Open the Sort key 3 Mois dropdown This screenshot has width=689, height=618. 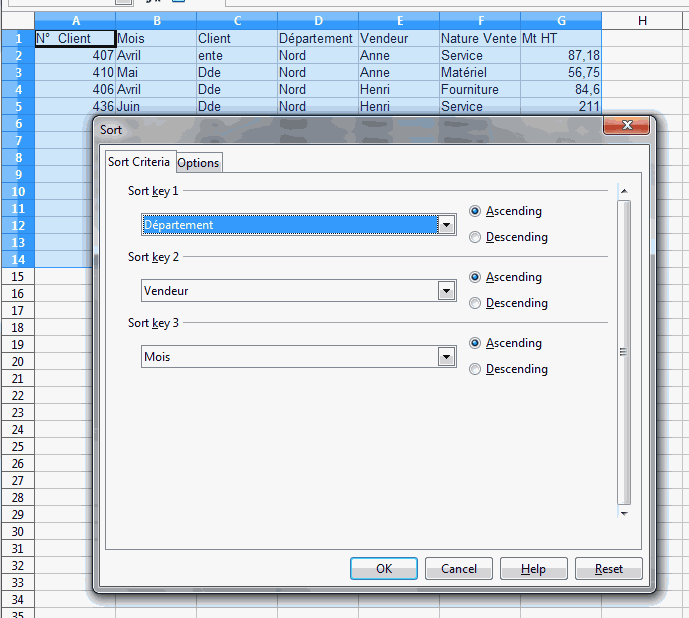click(447, 357)
